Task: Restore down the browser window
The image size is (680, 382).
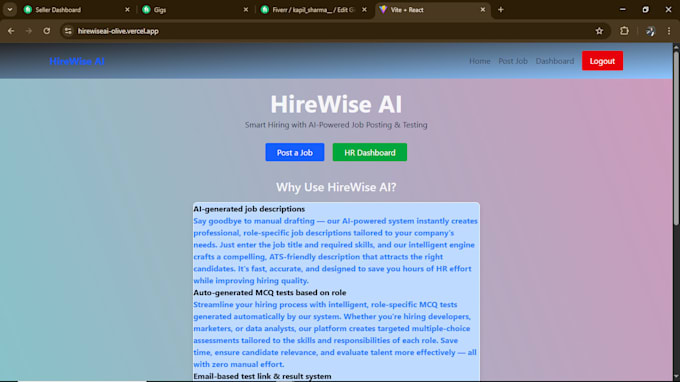Action: point(645,10)
